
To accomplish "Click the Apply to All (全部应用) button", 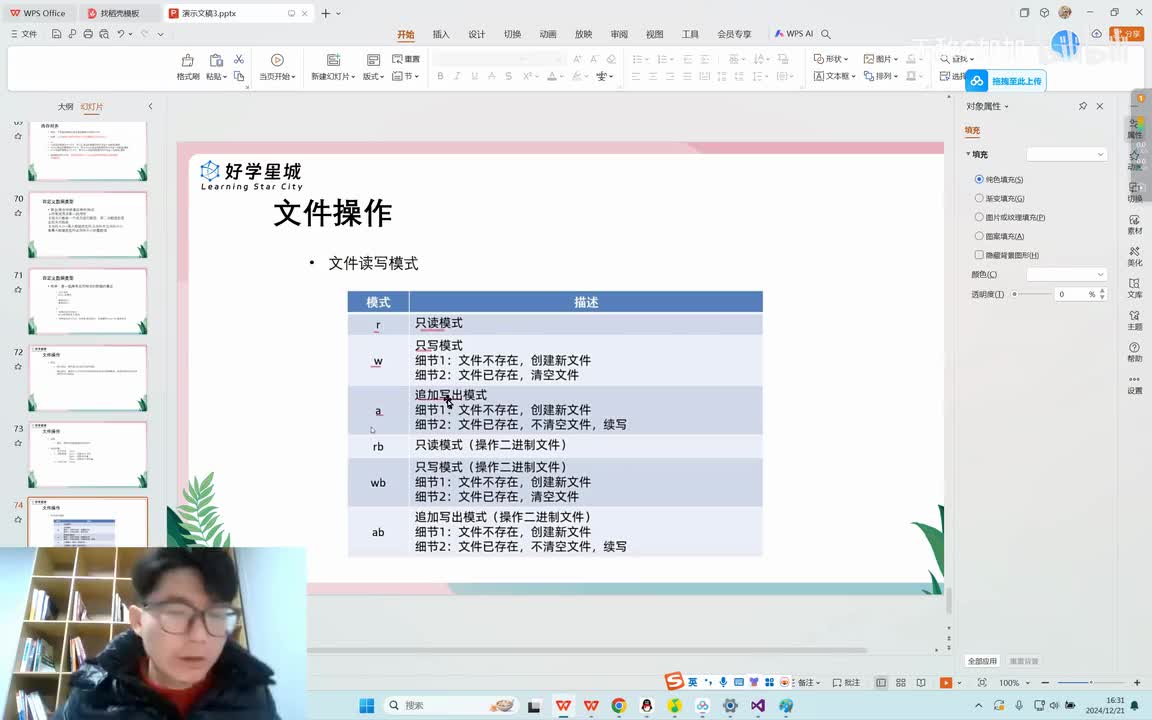I will [982, 661].
